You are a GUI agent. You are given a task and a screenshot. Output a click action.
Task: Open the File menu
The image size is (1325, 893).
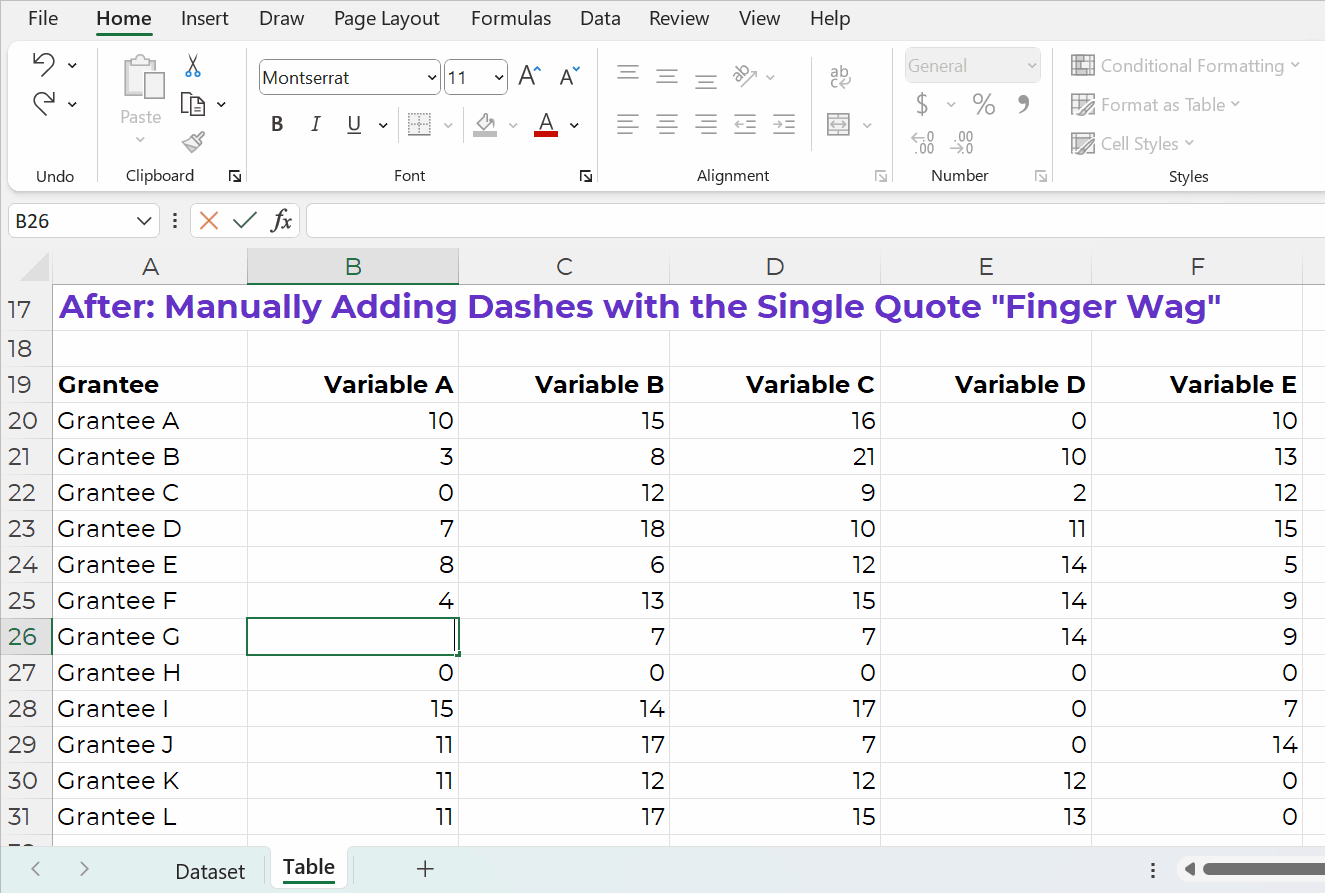tap(43, 18)
